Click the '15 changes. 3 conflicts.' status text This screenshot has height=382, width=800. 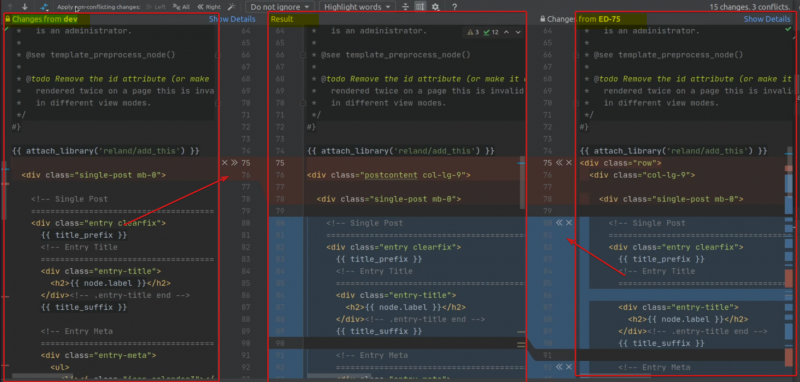(749, 7)
